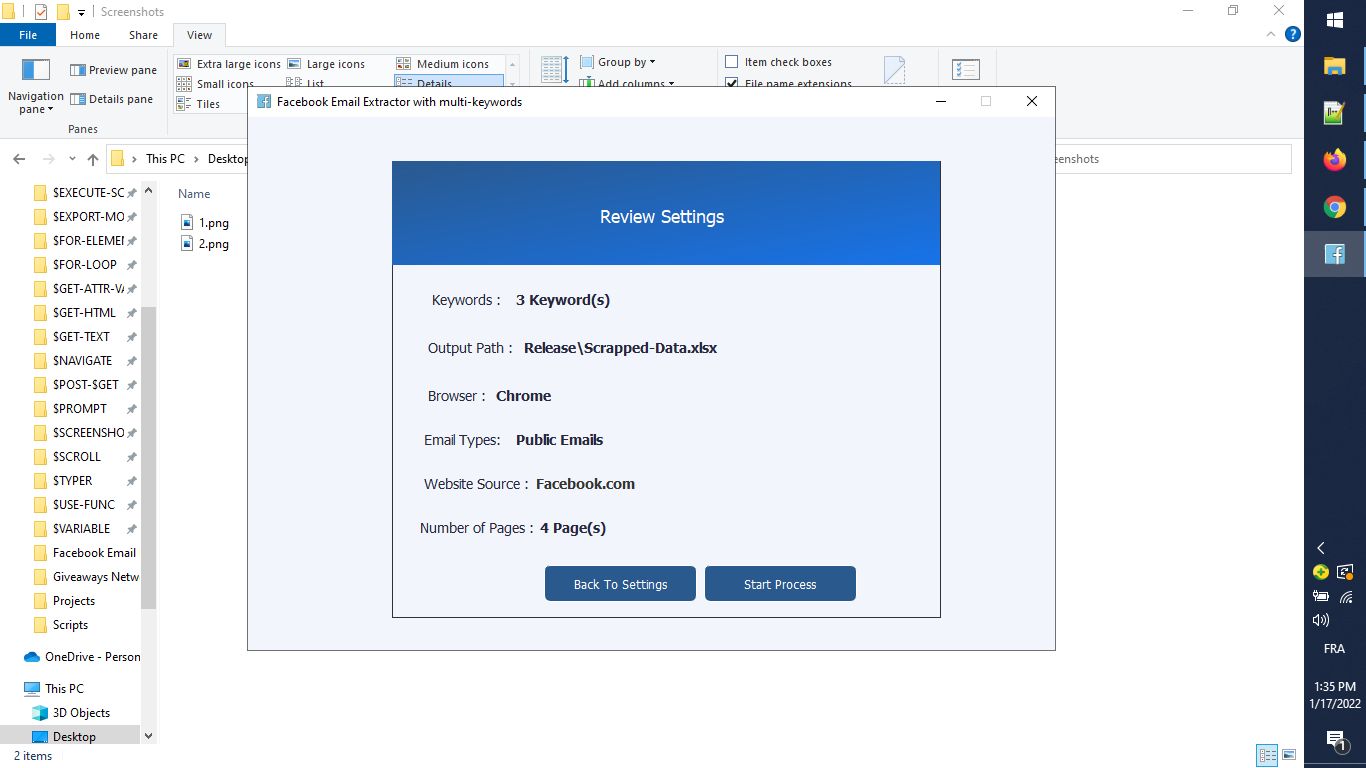Choose Extra large icons layout
The height and width of the screenshot is (768, 1366).
tap(229, 64)
